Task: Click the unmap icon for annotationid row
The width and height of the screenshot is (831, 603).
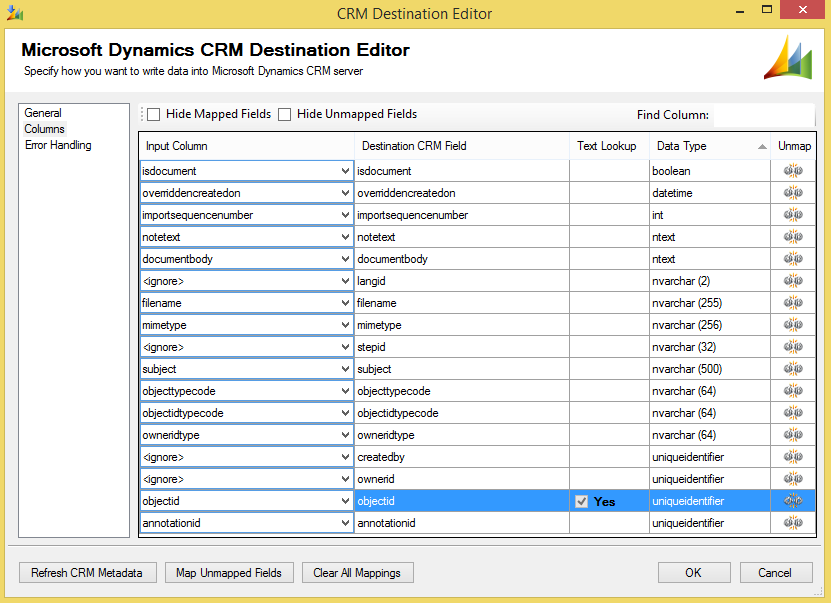Action: point(793,523)
